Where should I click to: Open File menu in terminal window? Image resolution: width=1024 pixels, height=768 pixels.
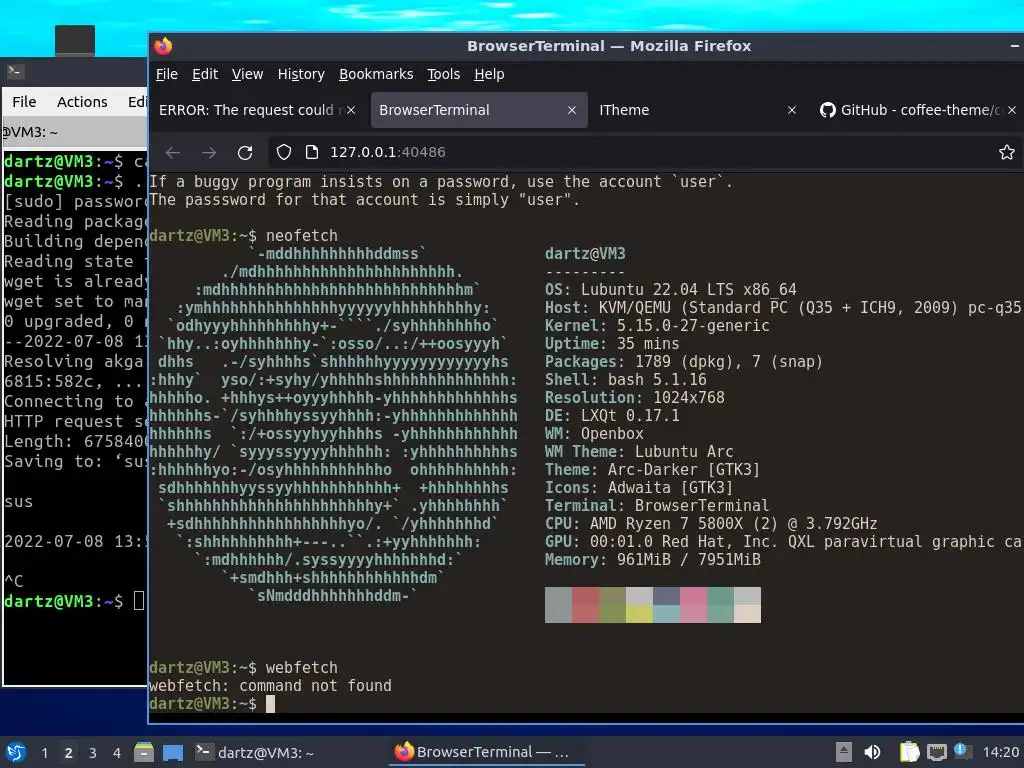(x=24, y=102)
